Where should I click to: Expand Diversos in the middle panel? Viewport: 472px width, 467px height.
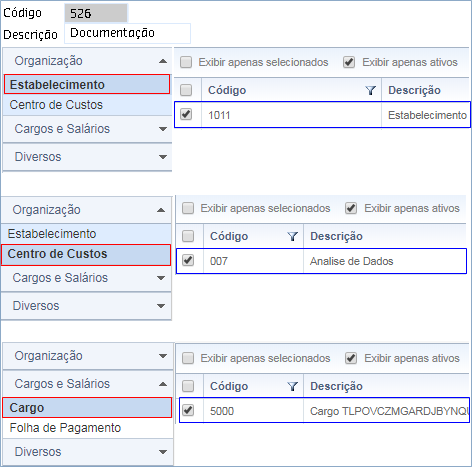point(161,306)
